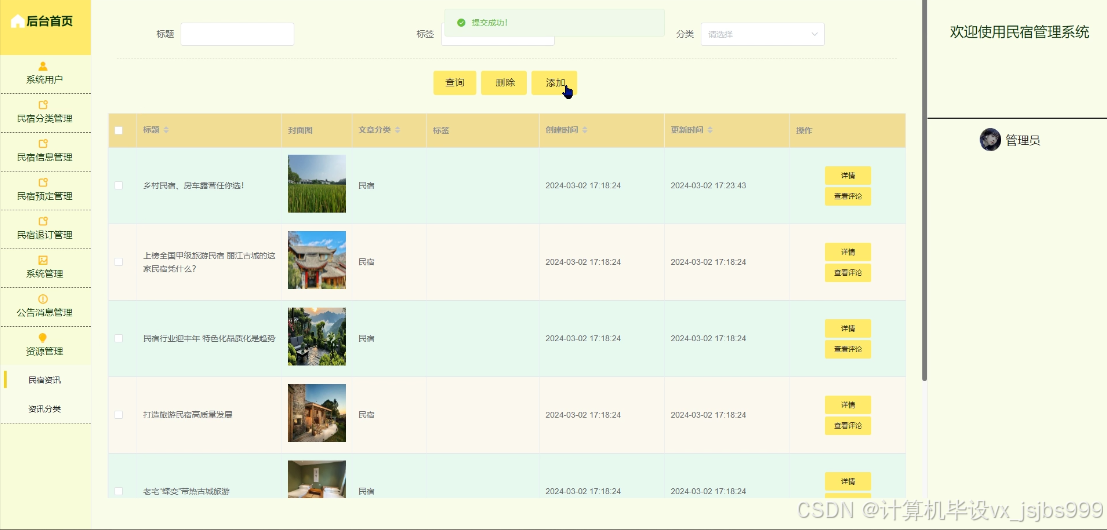The height and width of the screenshot is (530, 1107).
Task: Click 查看评论 for 上榜全国甲级旅游民宿 row
Action: (x=848, y=272)
